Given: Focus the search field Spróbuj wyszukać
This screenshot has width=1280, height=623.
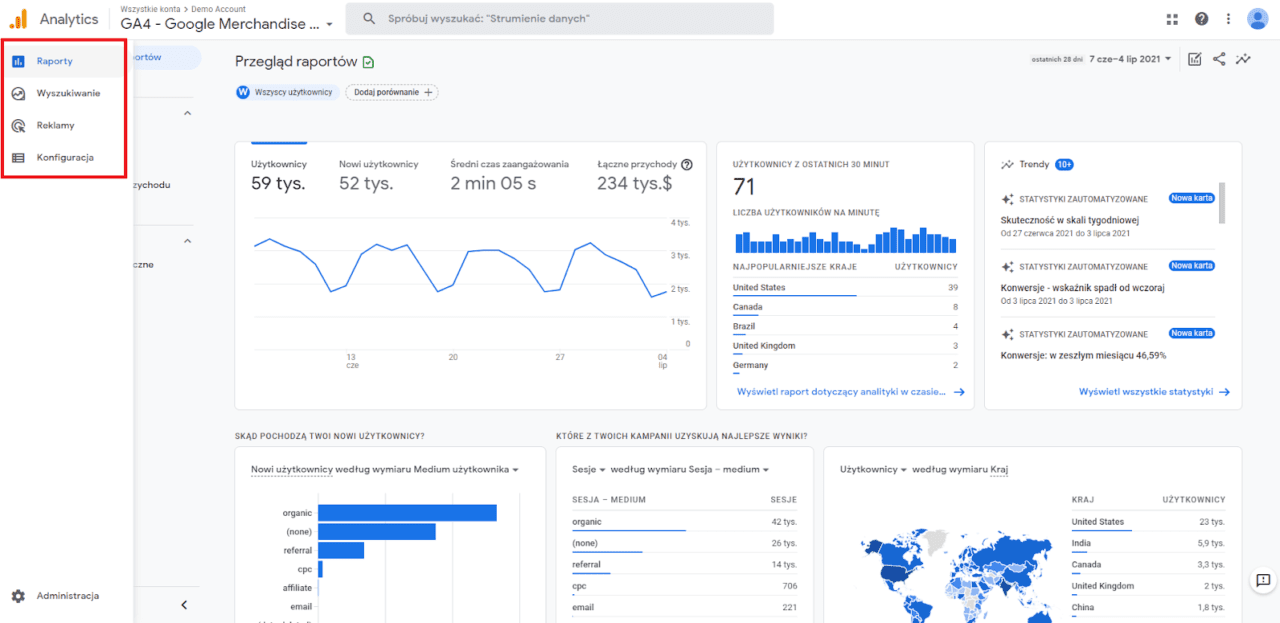Looking at the screenshot, I should [x=560, y=19].
